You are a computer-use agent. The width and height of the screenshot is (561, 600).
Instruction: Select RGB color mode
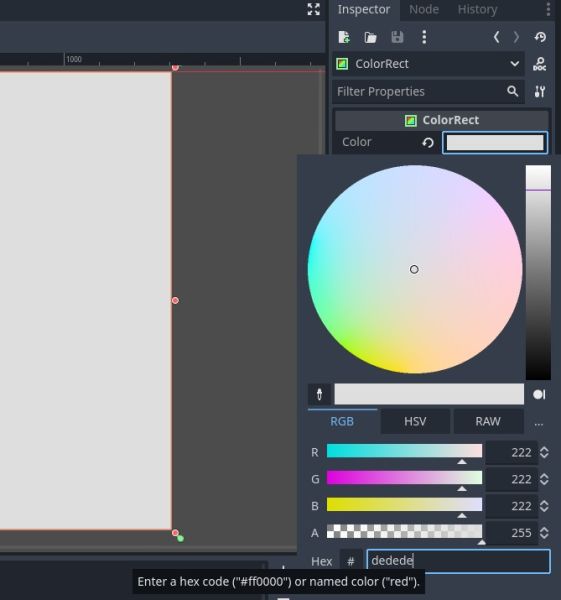tap(342, 421)
